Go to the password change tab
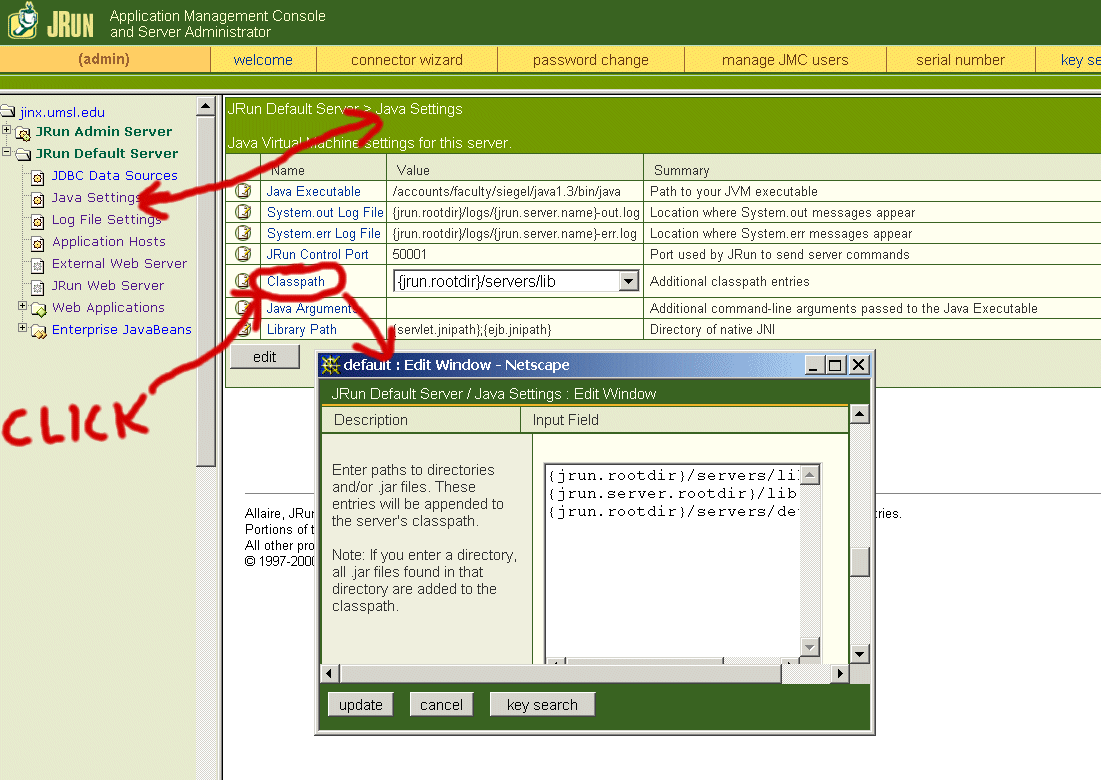 click(x=590, y=60)
